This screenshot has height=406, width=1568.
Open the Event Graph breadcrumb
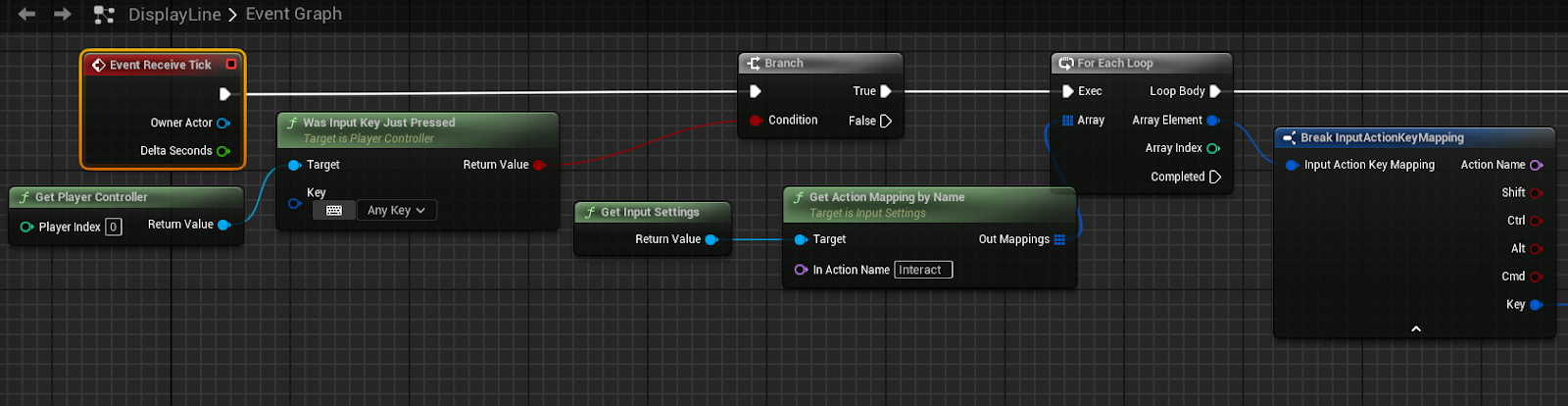tap(293, 14)
